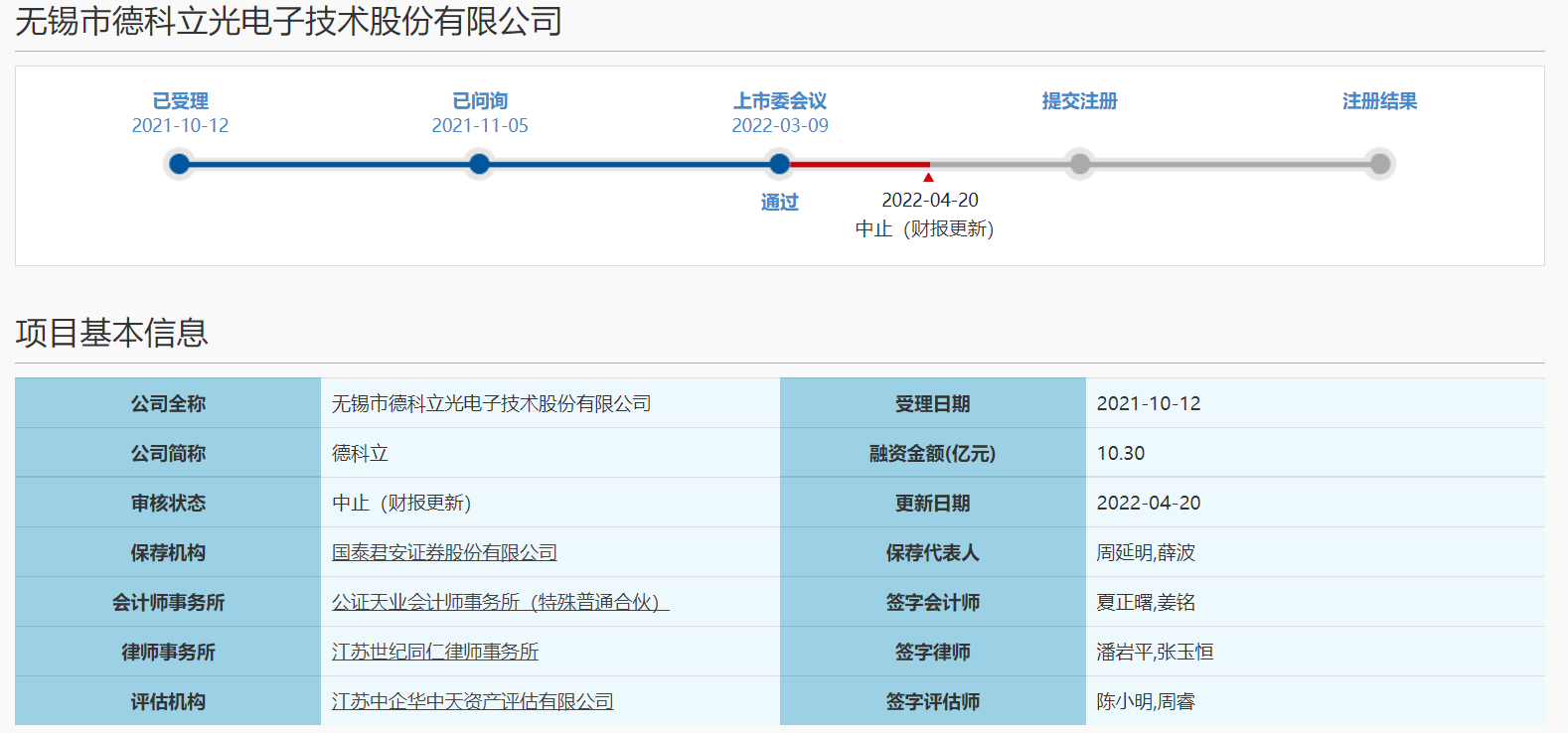The height and width of the screenshot is (733, 1568).
Task: Click the 审核状态 header cell
Action: tap(168, 503)
